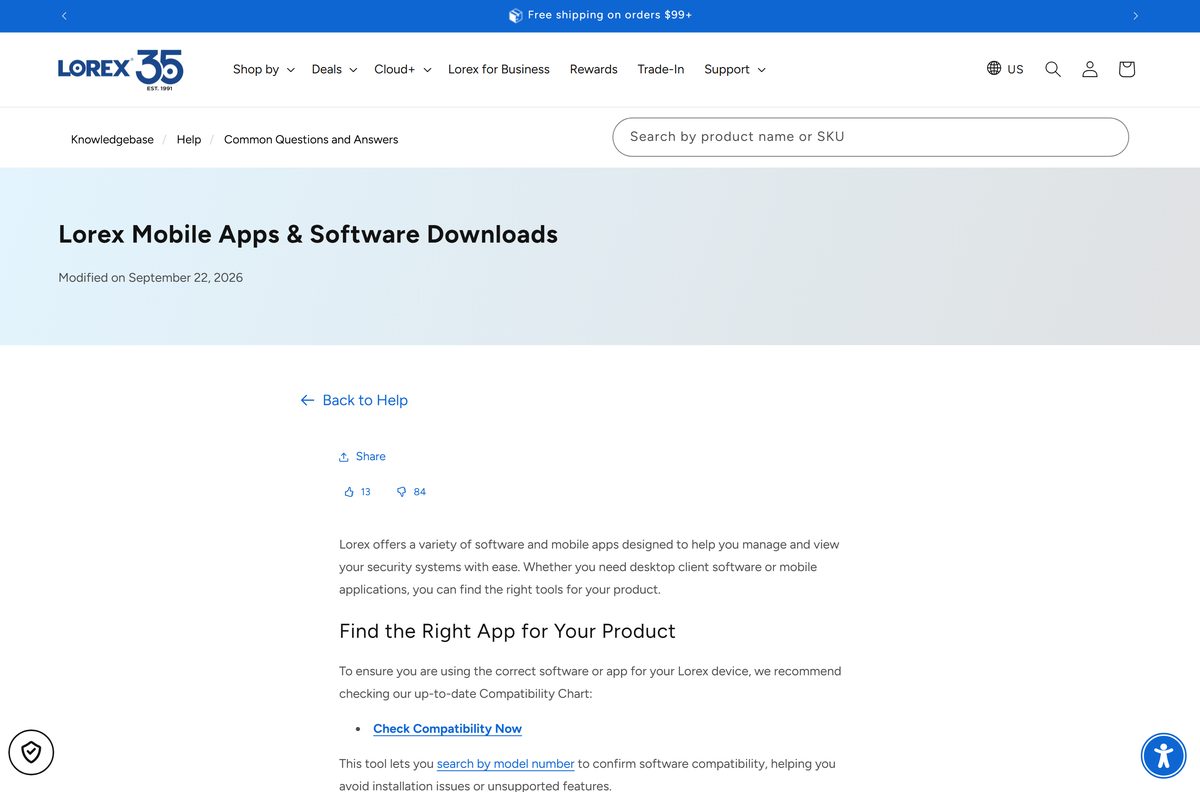Expand the Shop by menu
The width and height of the screenshot is (1200, 792).
pyautogui.click(x=264, y=69)
